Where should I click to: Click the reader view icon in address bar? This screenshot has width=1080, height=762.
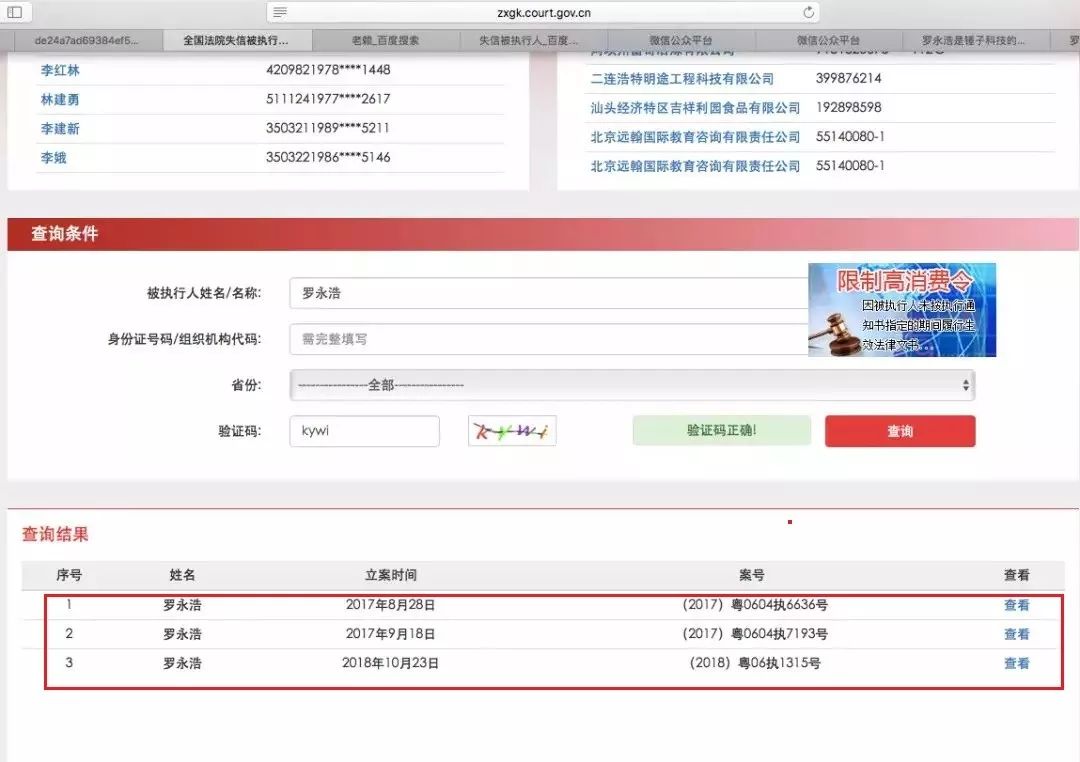280,12
